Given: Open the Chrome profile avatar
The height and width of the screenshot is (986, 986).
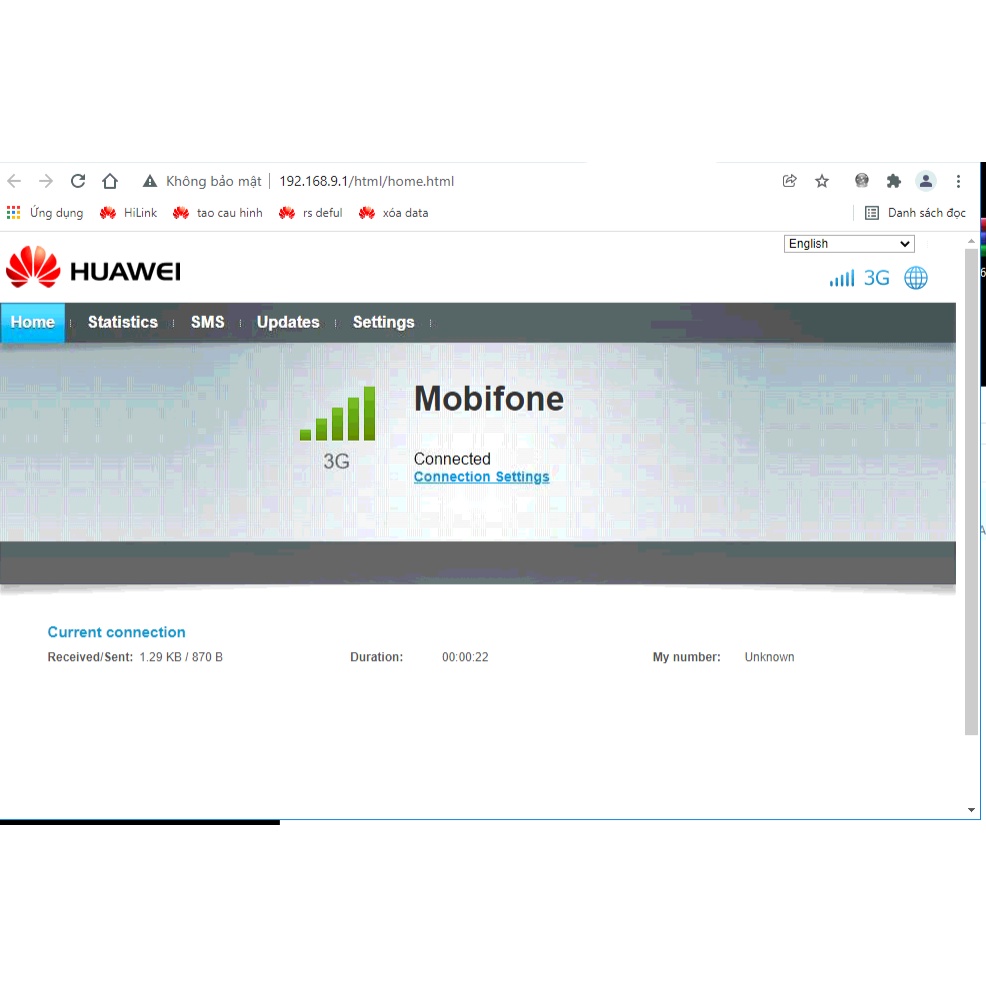Looking at the screenshot, I should point(926,181).
